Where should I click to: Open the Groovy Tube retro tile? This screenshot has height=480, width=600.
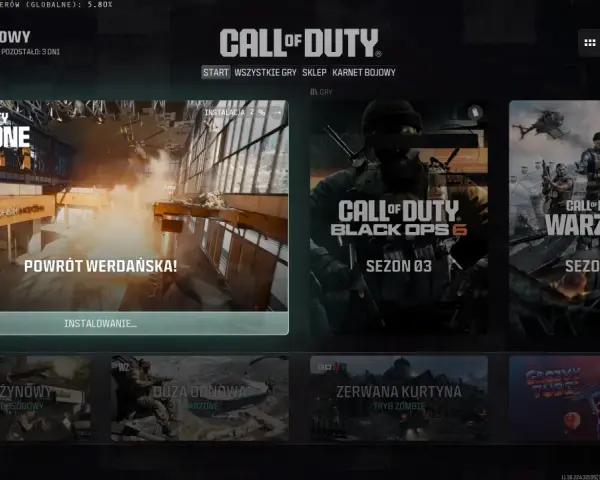554,398
